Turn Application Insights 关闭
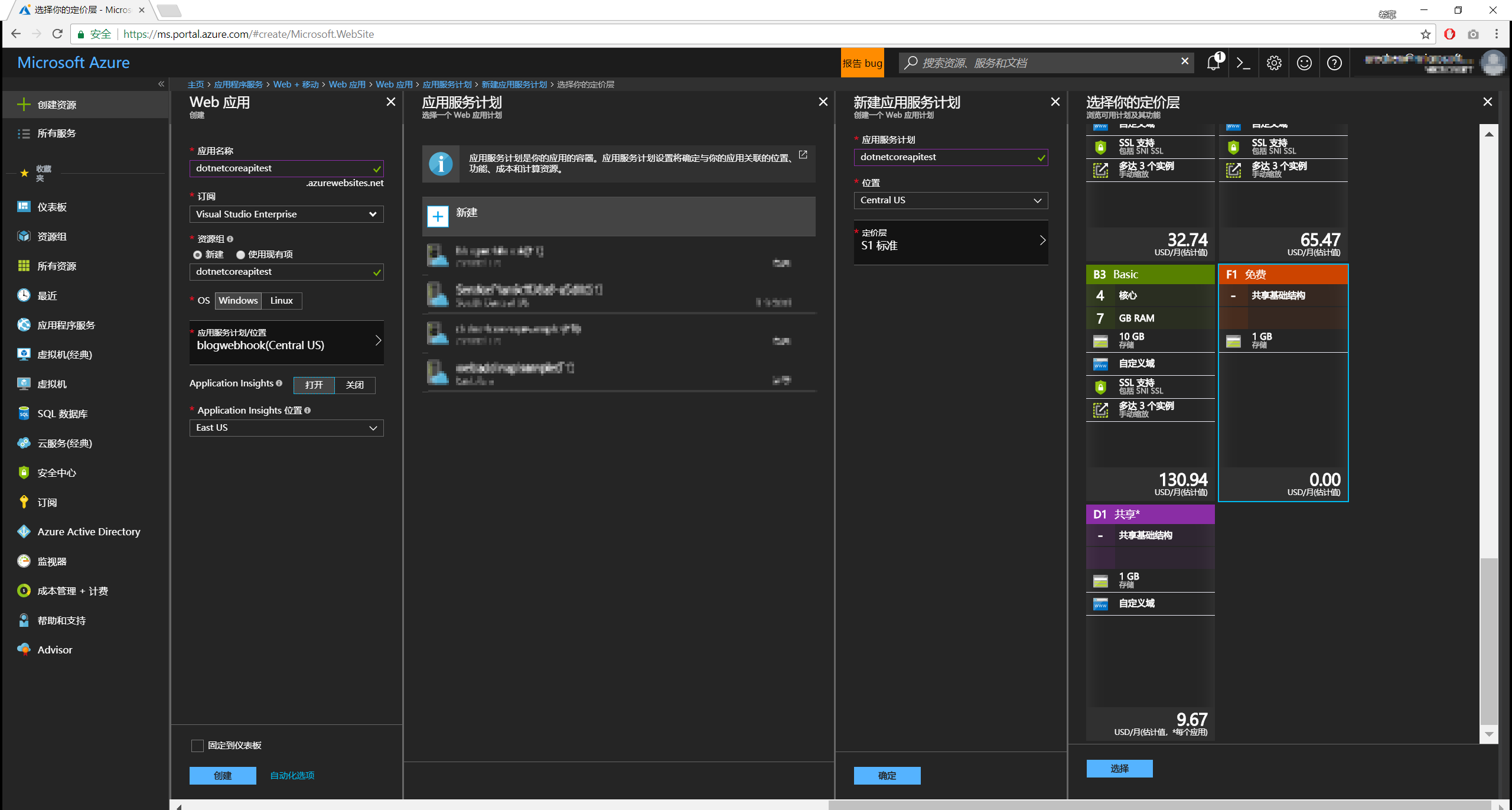 pos(354,385)
